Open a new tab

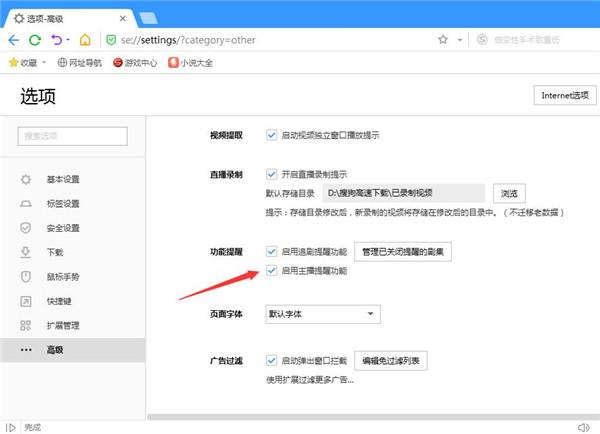[x=148, y=18]
